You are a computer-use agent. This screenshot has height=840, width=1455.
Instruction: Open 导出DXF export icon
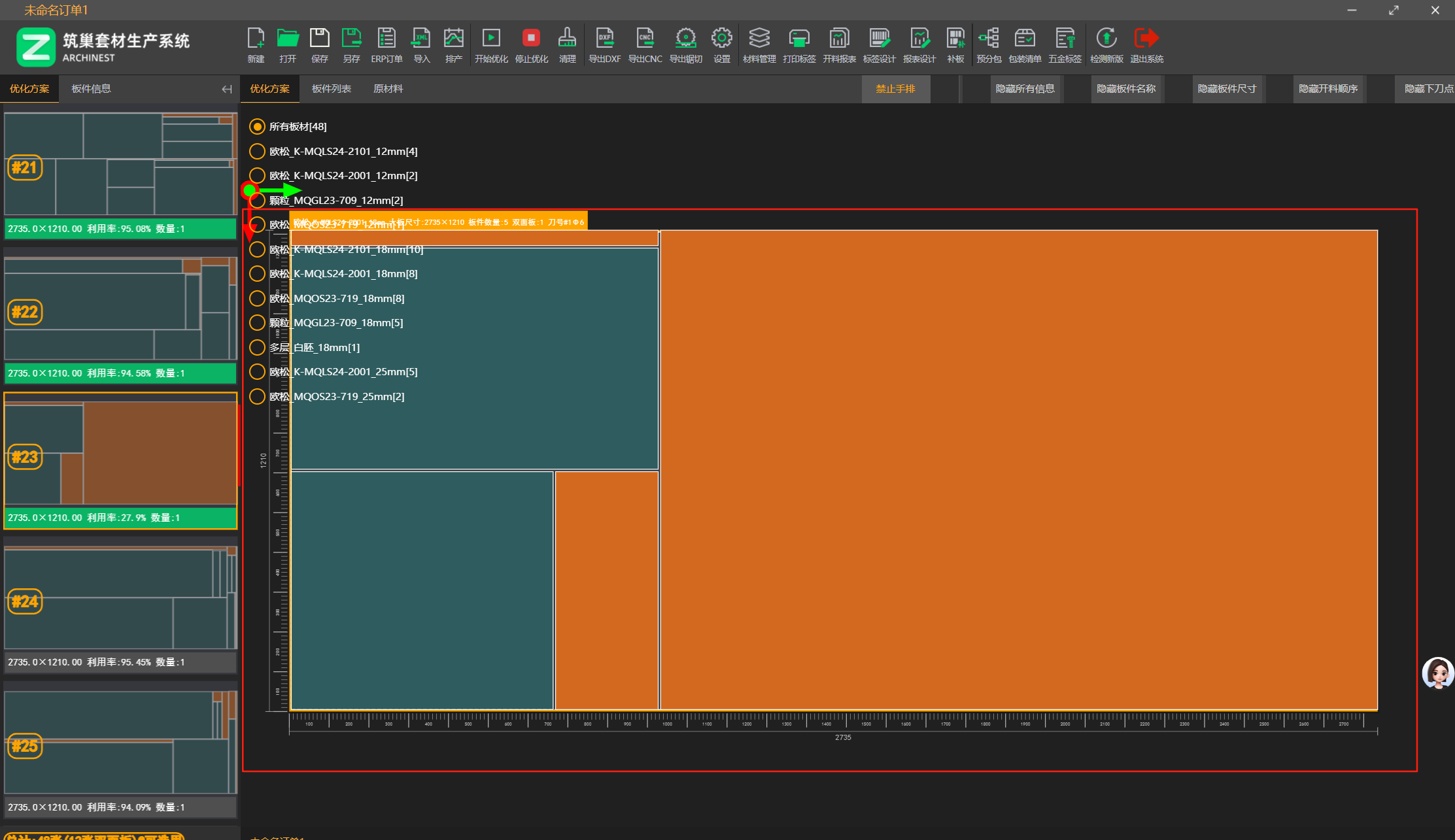tap(604, 44)
